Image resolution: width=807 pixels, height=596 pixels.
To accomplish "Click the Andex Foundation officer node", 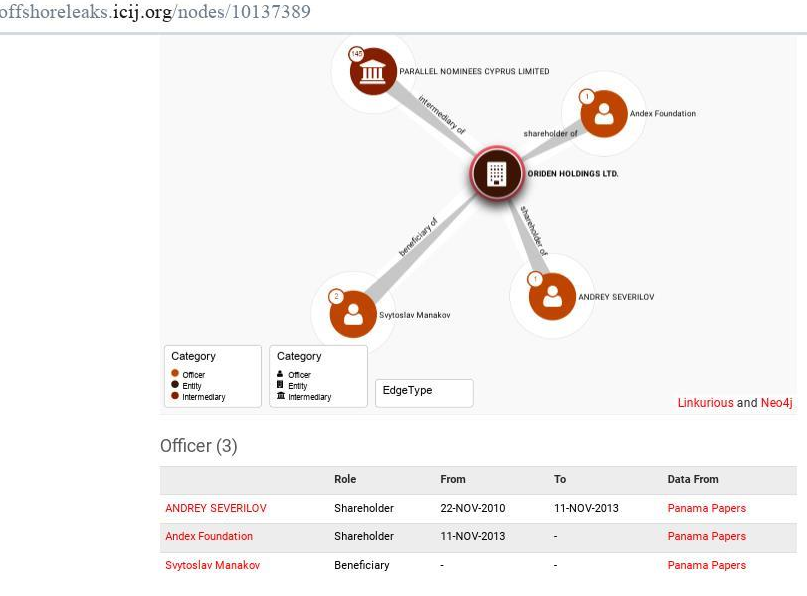I will click(x=603, y=114).
